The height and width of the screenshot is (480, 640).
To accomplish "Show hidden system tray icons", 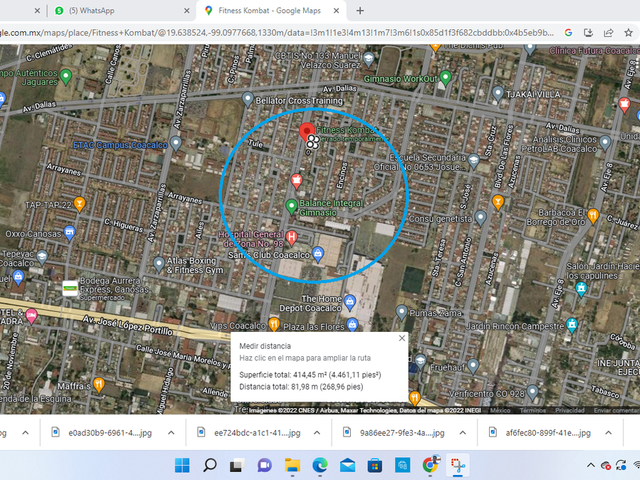I will pyautogui.click(x=591, y=465).
